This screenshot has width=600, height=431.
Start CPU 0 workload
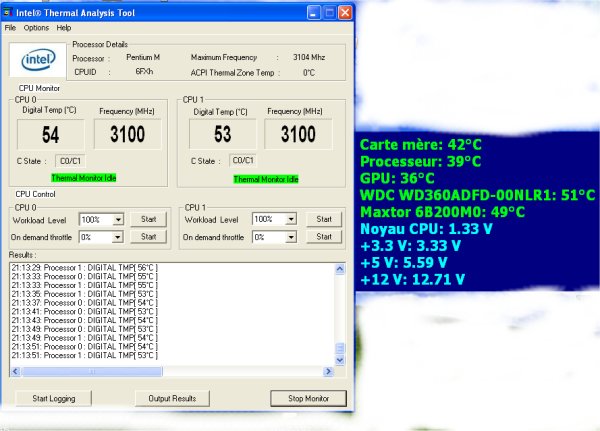click(x=148, y=219)
